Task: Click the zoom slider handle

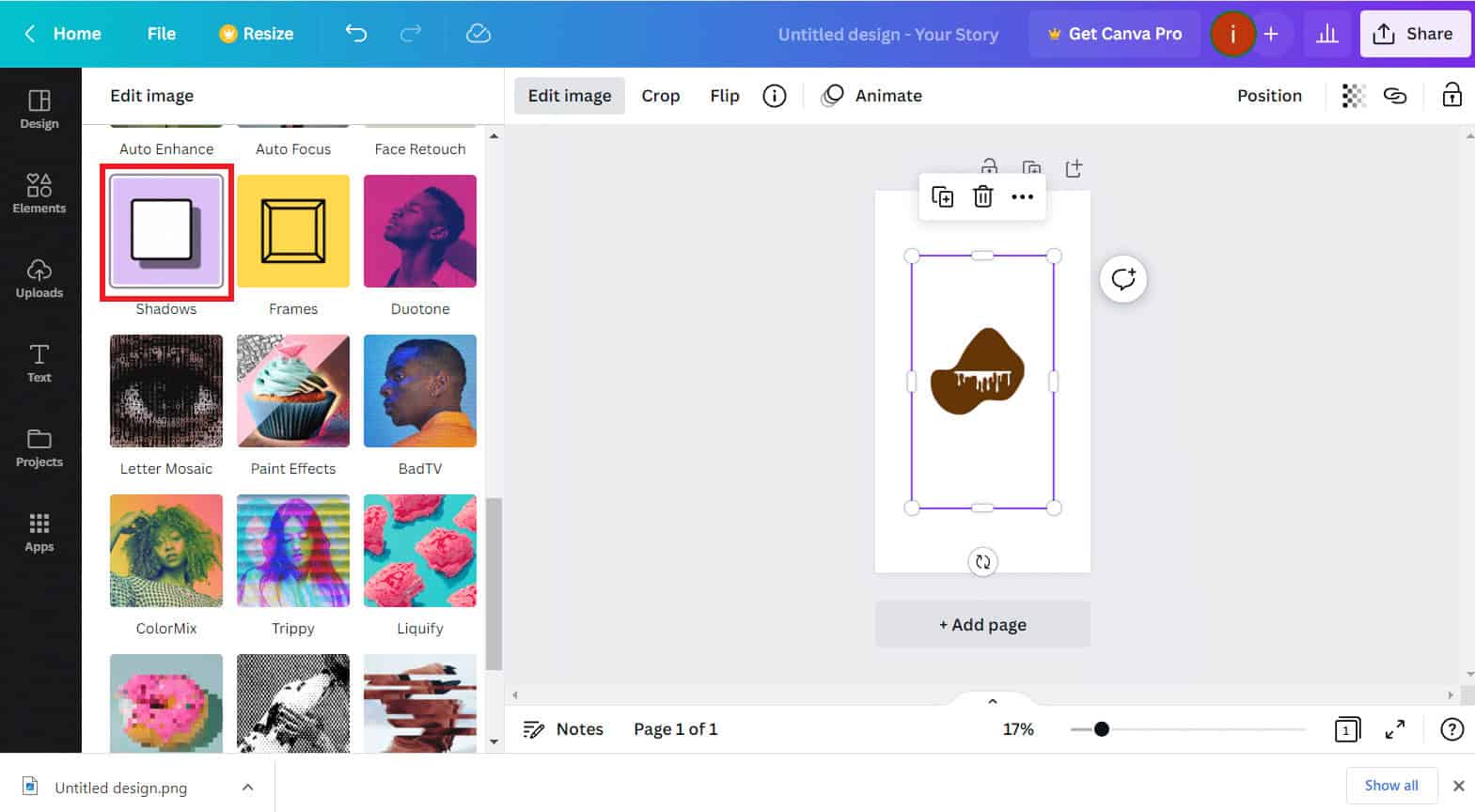Action: [x=1102, y=729]
